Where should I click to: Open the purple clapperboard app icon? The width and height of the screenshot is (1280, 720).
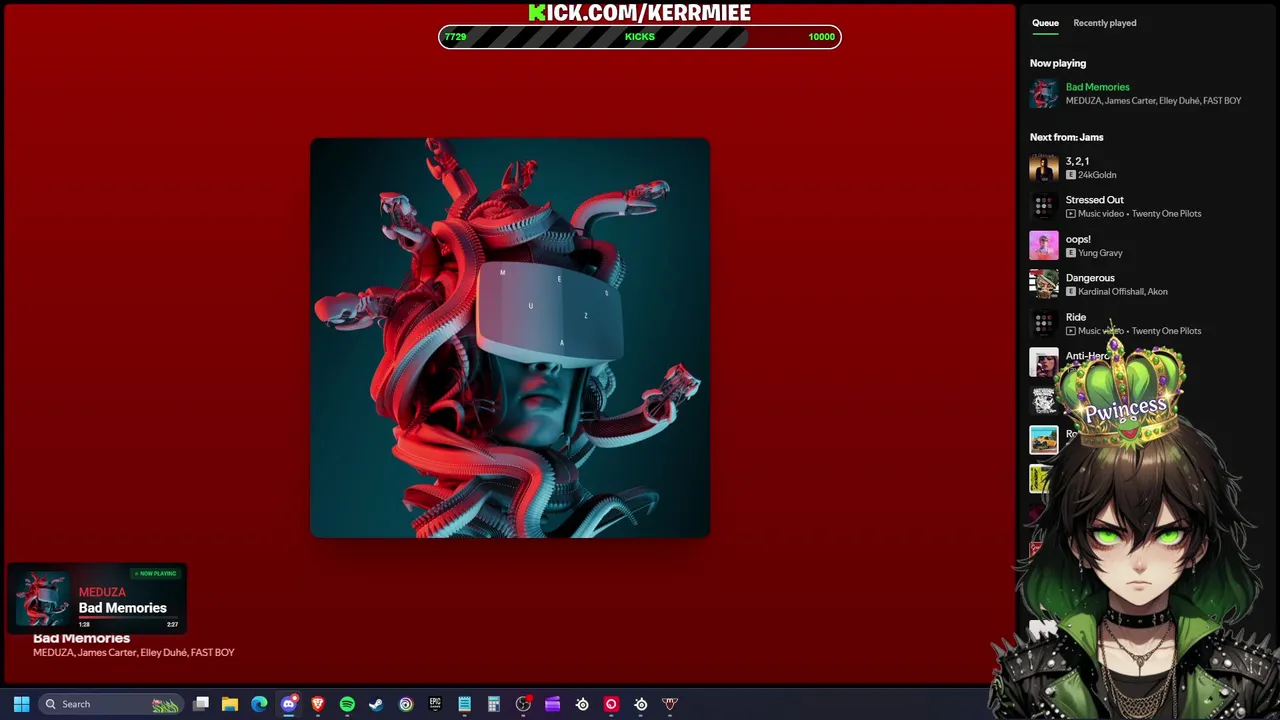tap(552, 704)
